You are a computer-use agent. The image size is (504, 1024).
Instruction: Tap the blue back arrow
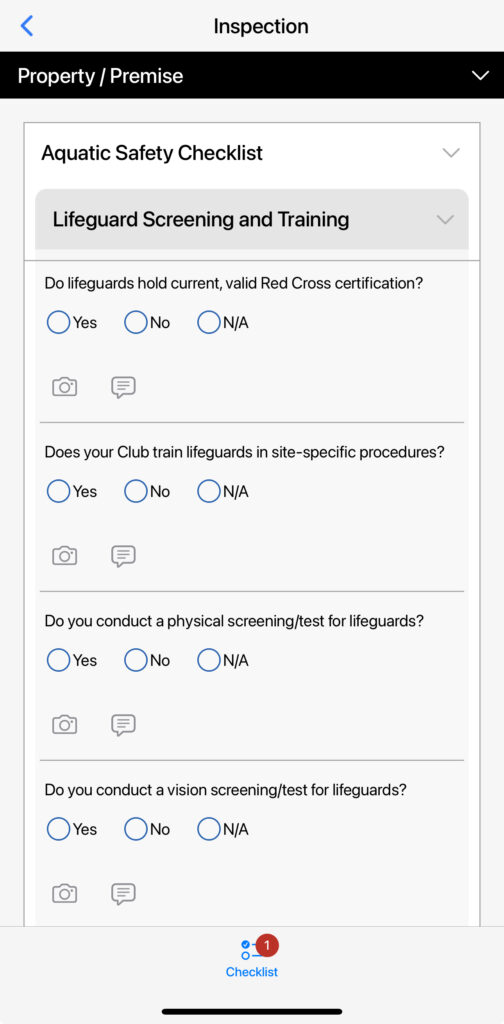pos(27,26)
